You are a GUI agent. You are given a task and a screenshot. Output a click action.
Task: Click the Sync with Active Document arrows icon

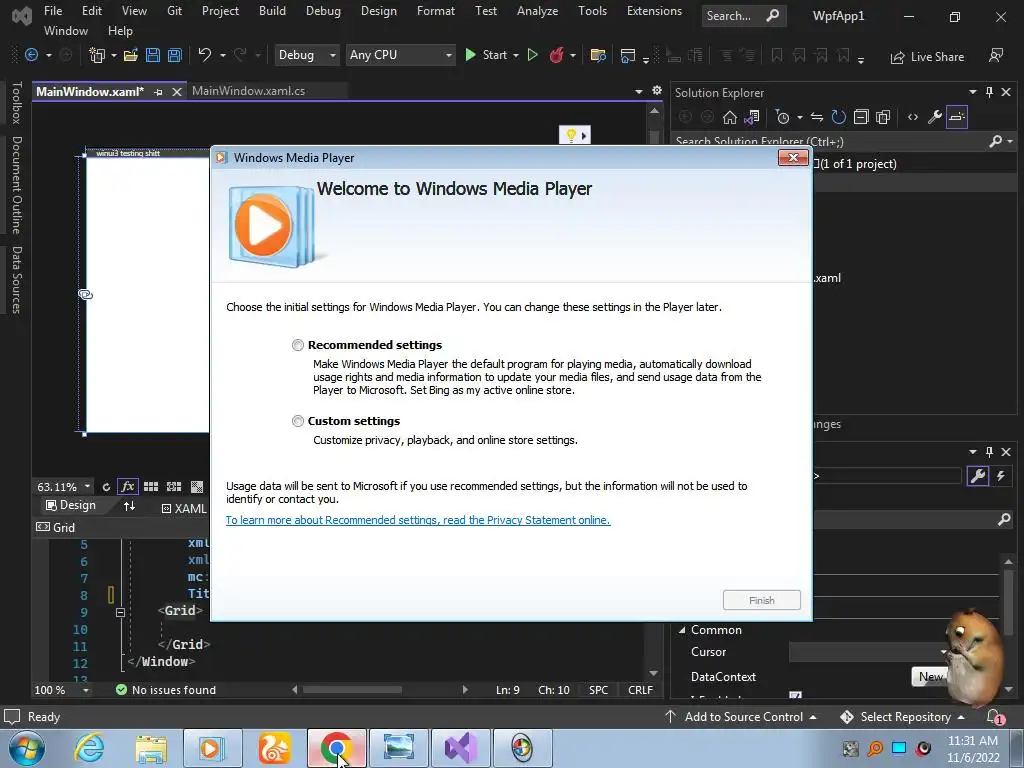(x=816, y=118)
